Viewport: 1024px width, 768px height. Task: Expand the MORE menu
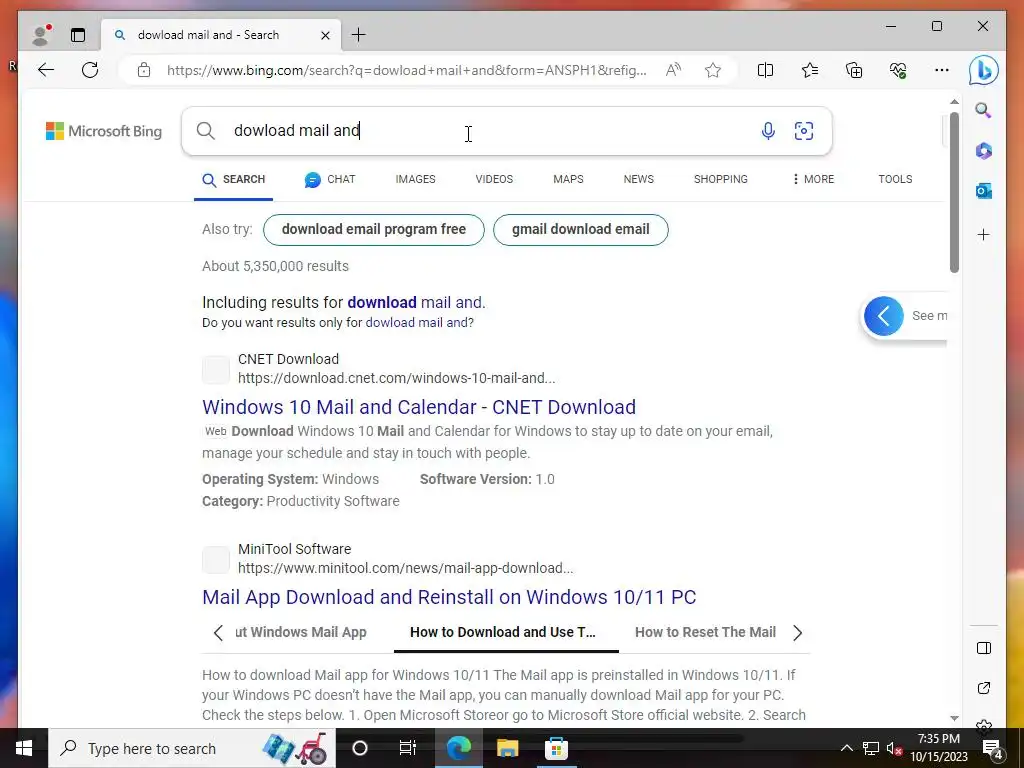(813, 179)
